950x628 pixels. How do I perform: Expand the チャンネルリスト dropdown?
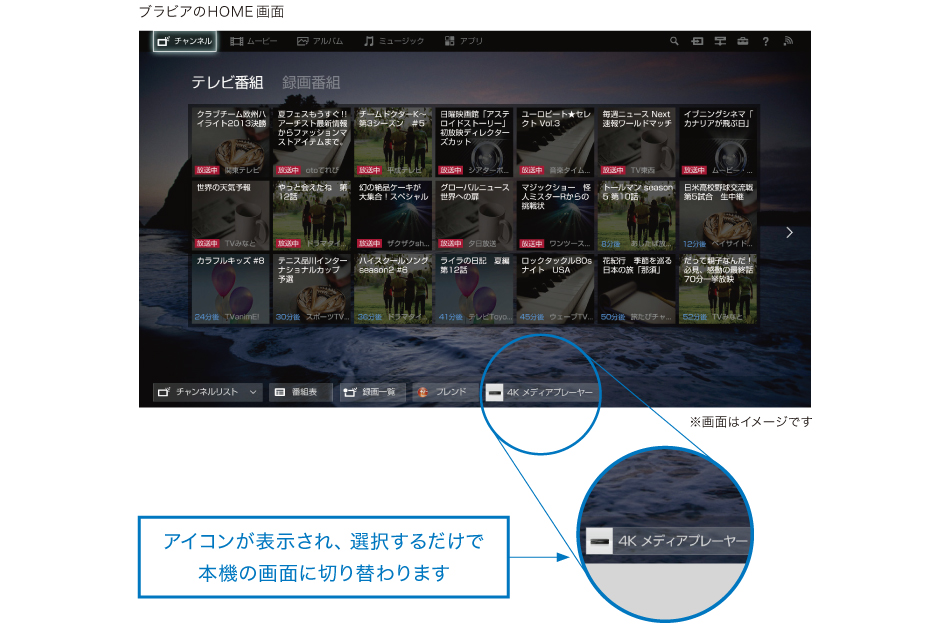[x=208, y=393]
